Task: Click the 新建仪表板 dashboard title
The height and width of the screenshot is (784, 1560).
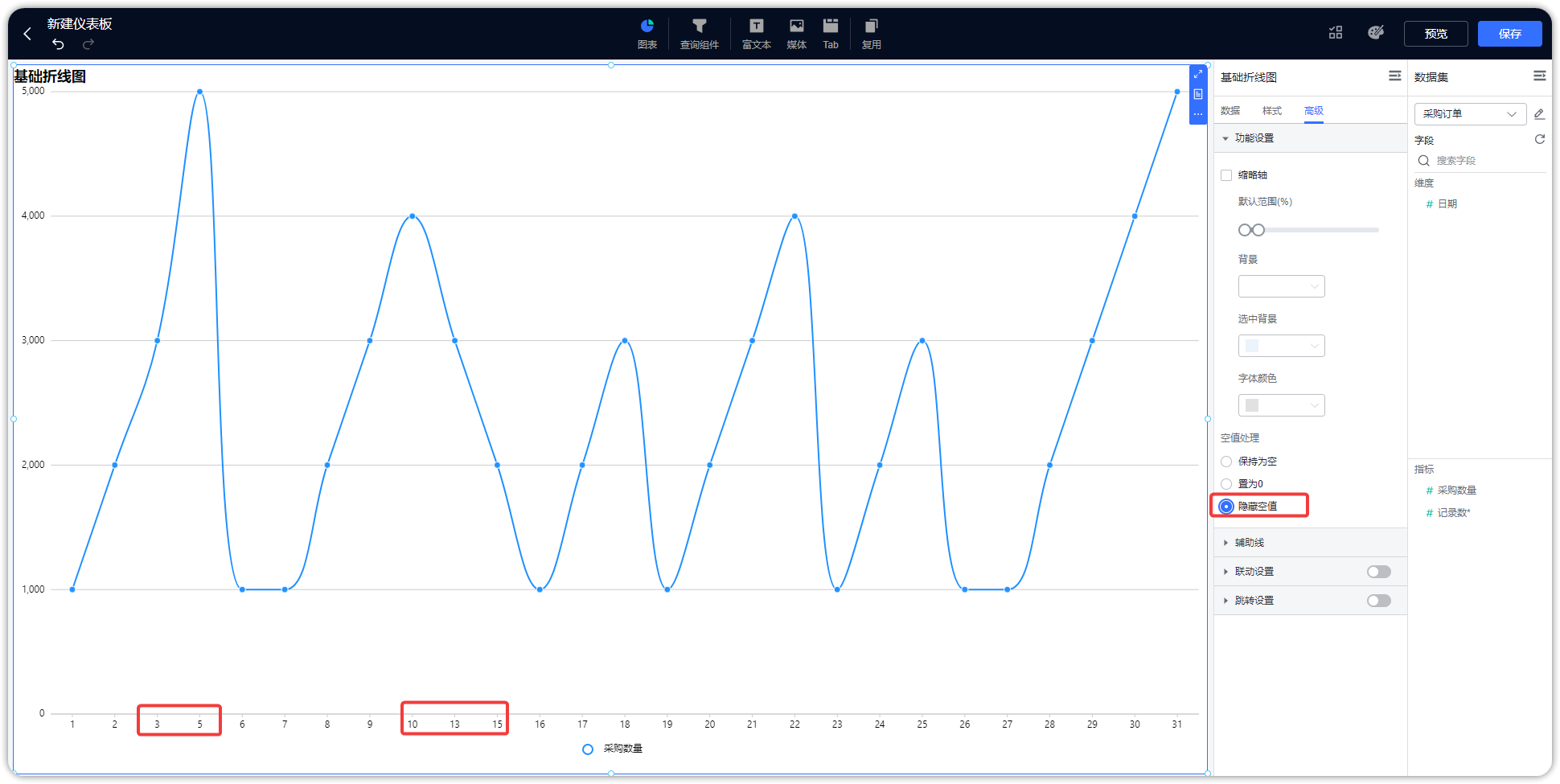Action: (x=79, y=24)
